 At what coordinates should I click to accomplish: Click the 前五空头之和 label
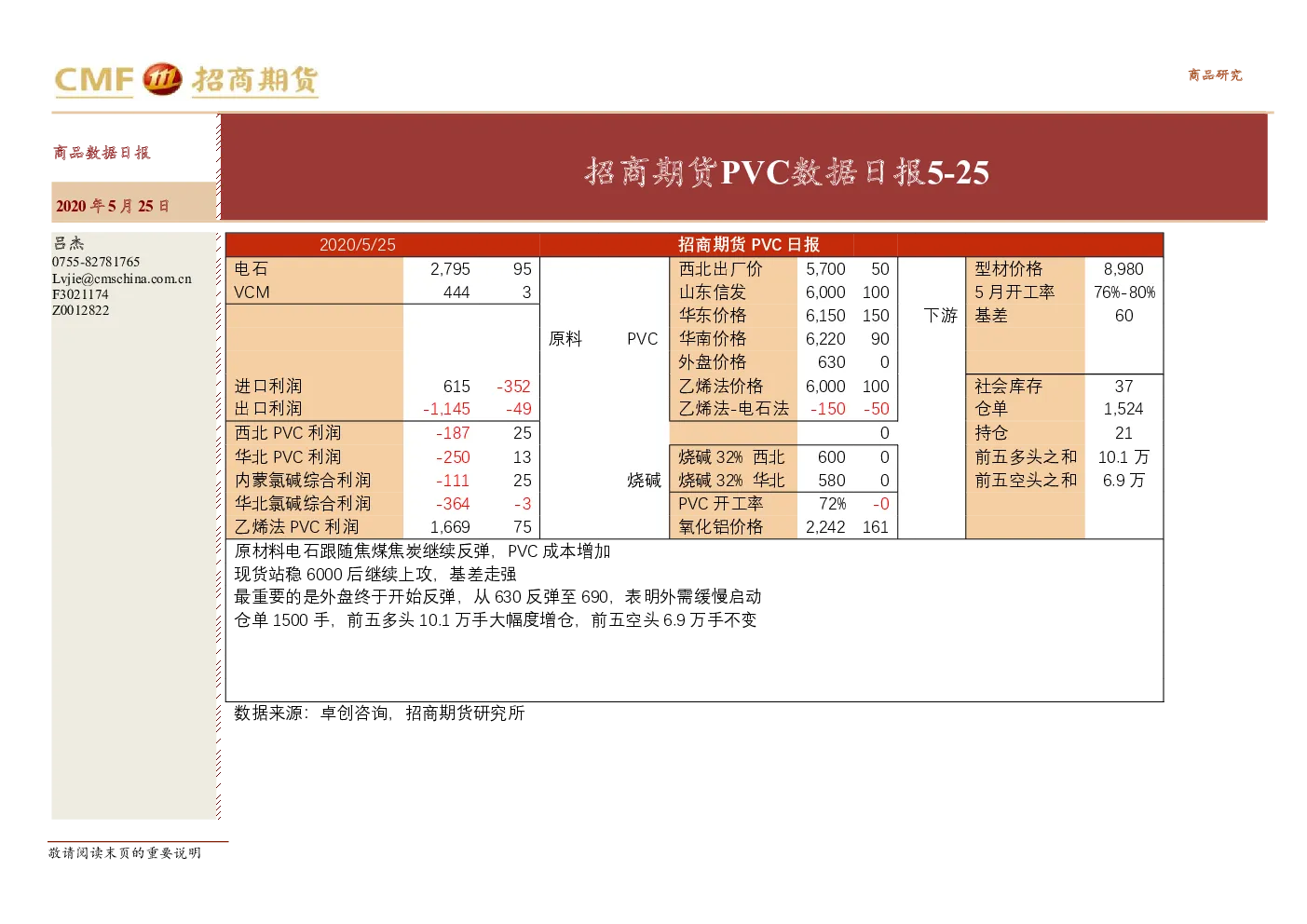[x=1026, y=481]
